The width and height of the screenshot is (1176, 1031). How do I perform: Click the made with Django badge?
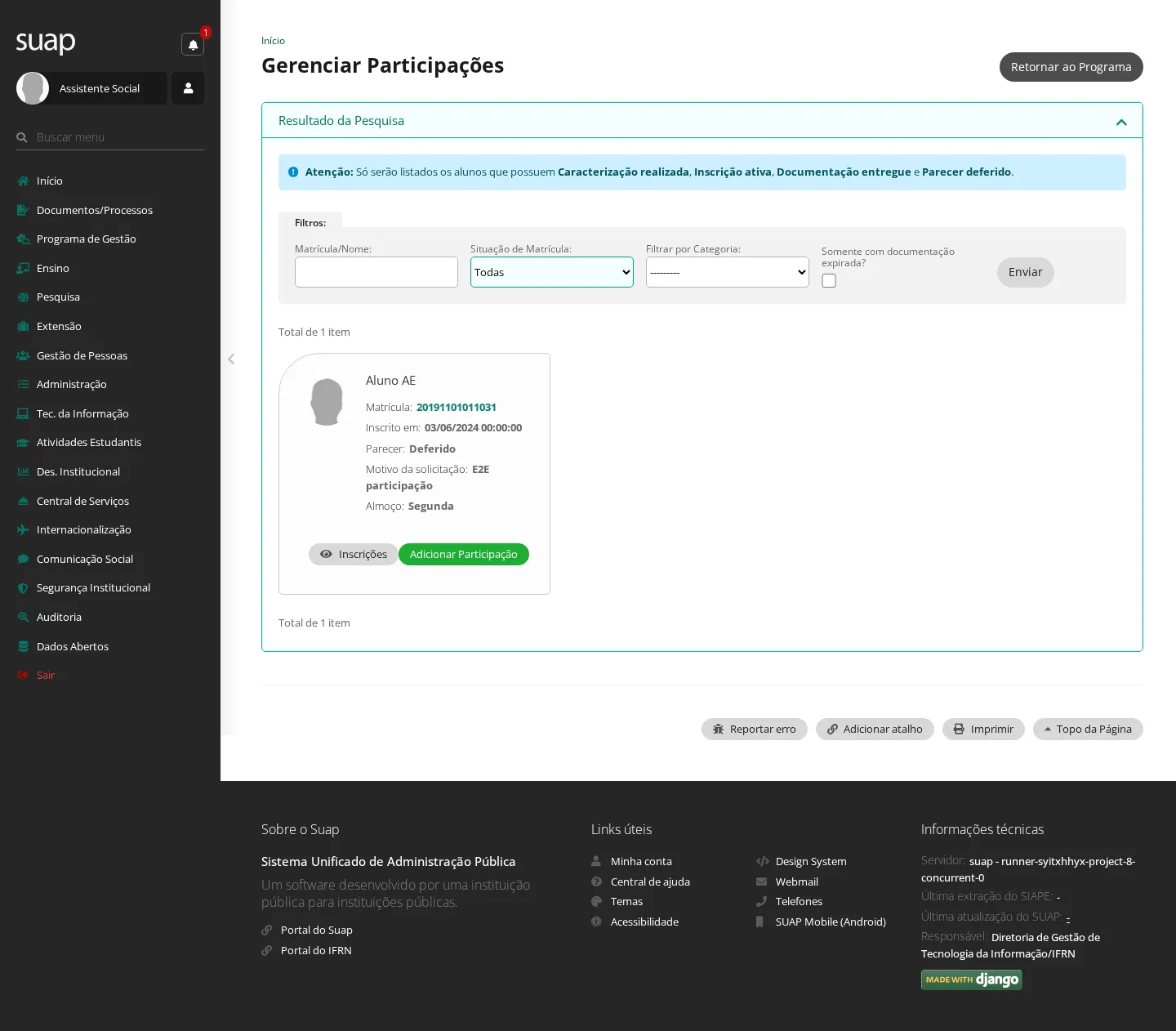pyautogui.click(x=971, y=980)
